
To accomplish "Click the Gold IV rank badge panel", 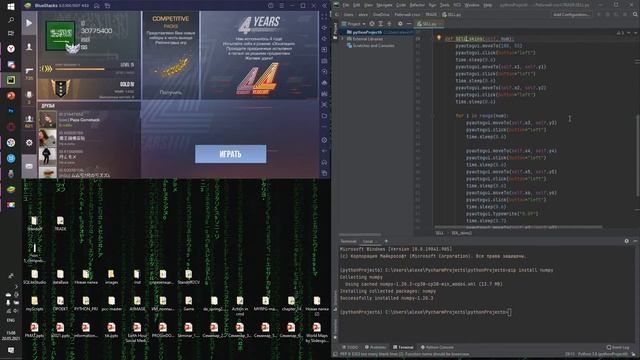I will pos(89,89).
